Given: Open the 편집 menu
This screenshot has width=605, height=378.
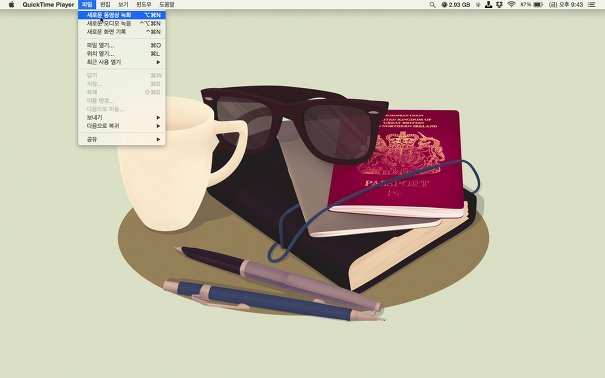Looking at the screenshot, I should pos(105,5).
